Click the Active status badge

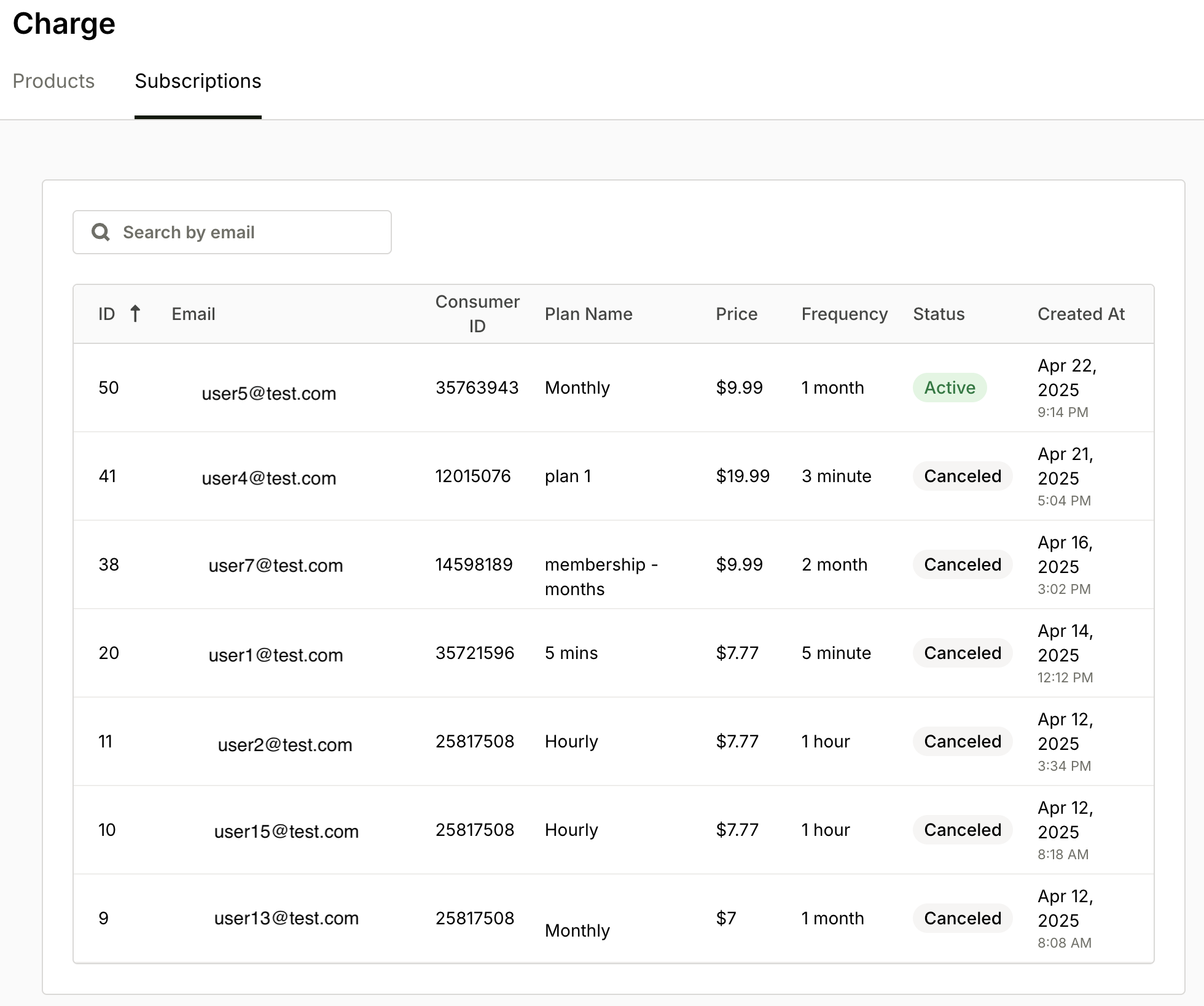950,388
